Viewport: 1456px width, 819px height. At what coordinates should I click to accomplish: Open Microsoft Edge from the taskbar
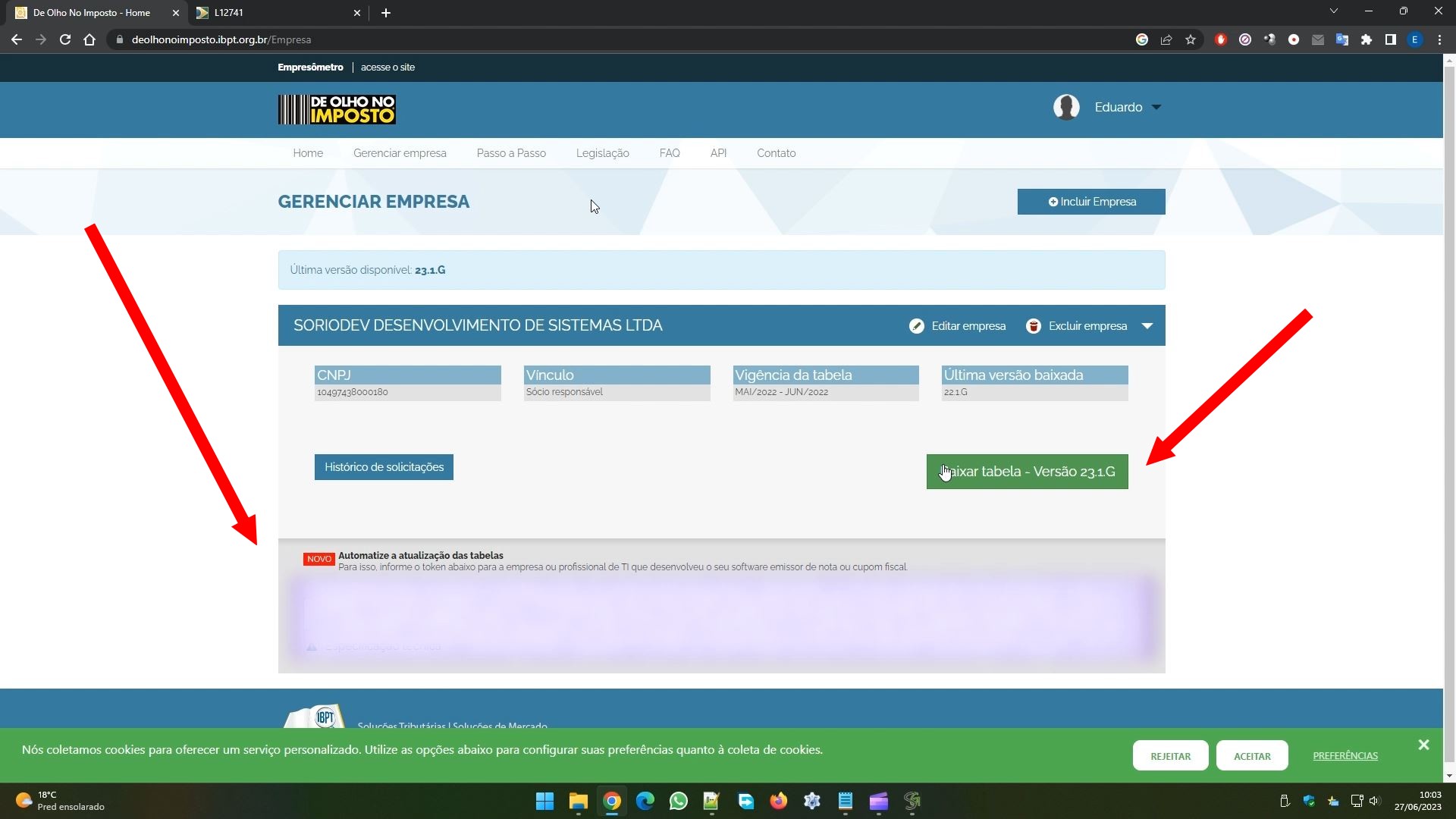click(x=645, y=801)
